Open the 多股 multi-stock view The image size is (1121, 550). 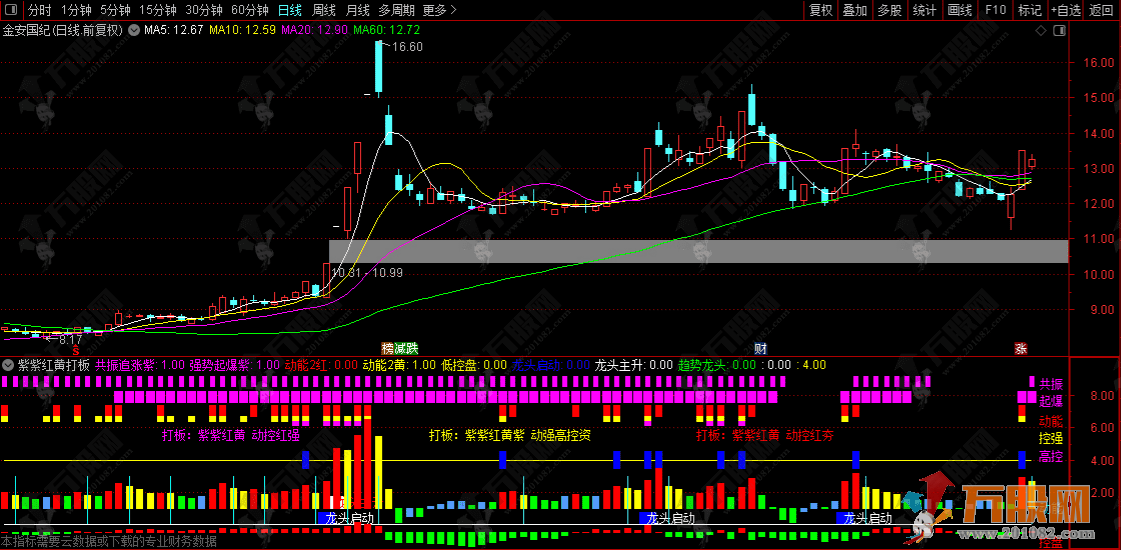tap(889, 10)
